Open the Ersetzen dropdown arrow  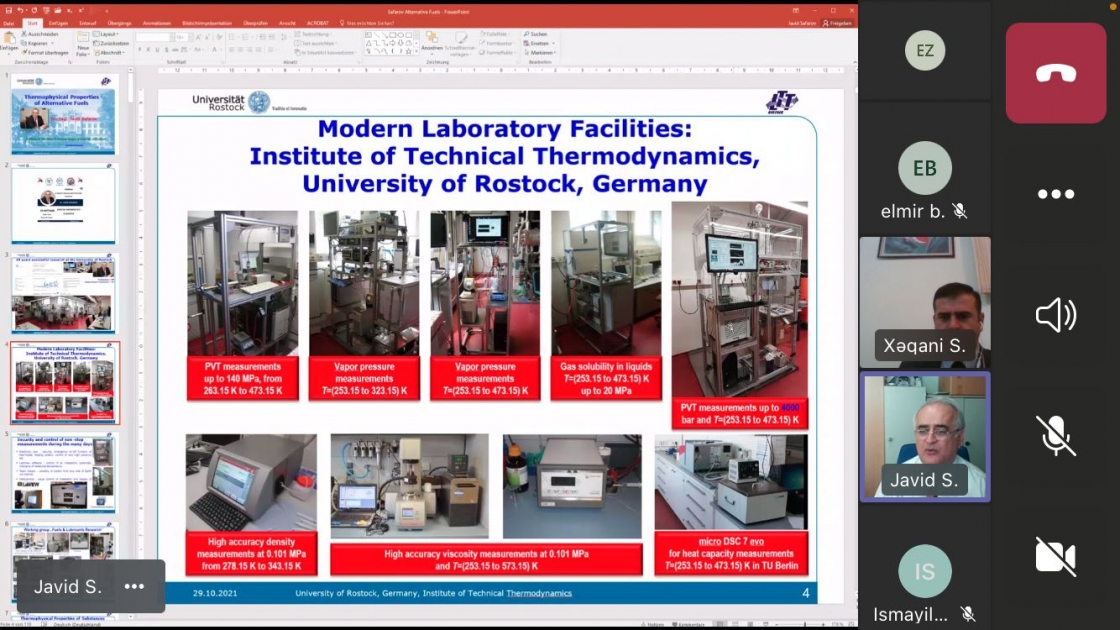click(x=554, y=44)
